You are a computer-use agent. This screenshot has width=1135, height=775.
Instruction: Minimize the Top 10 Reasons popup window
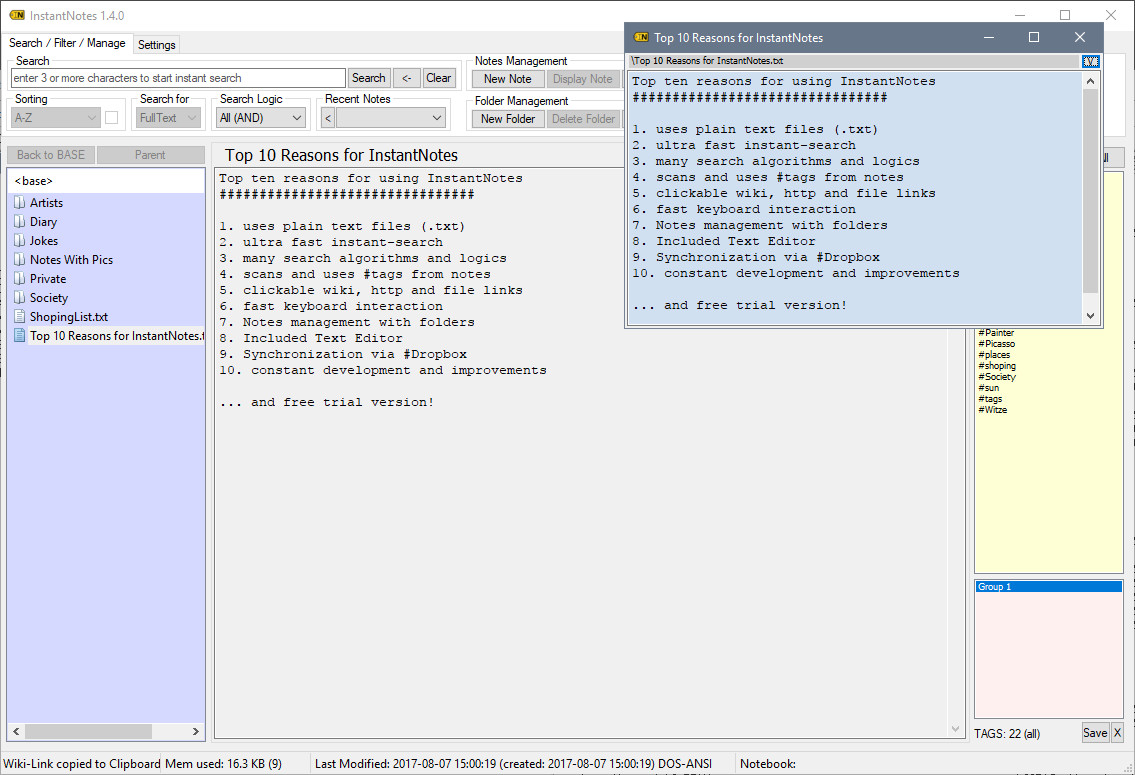[989, 38]
